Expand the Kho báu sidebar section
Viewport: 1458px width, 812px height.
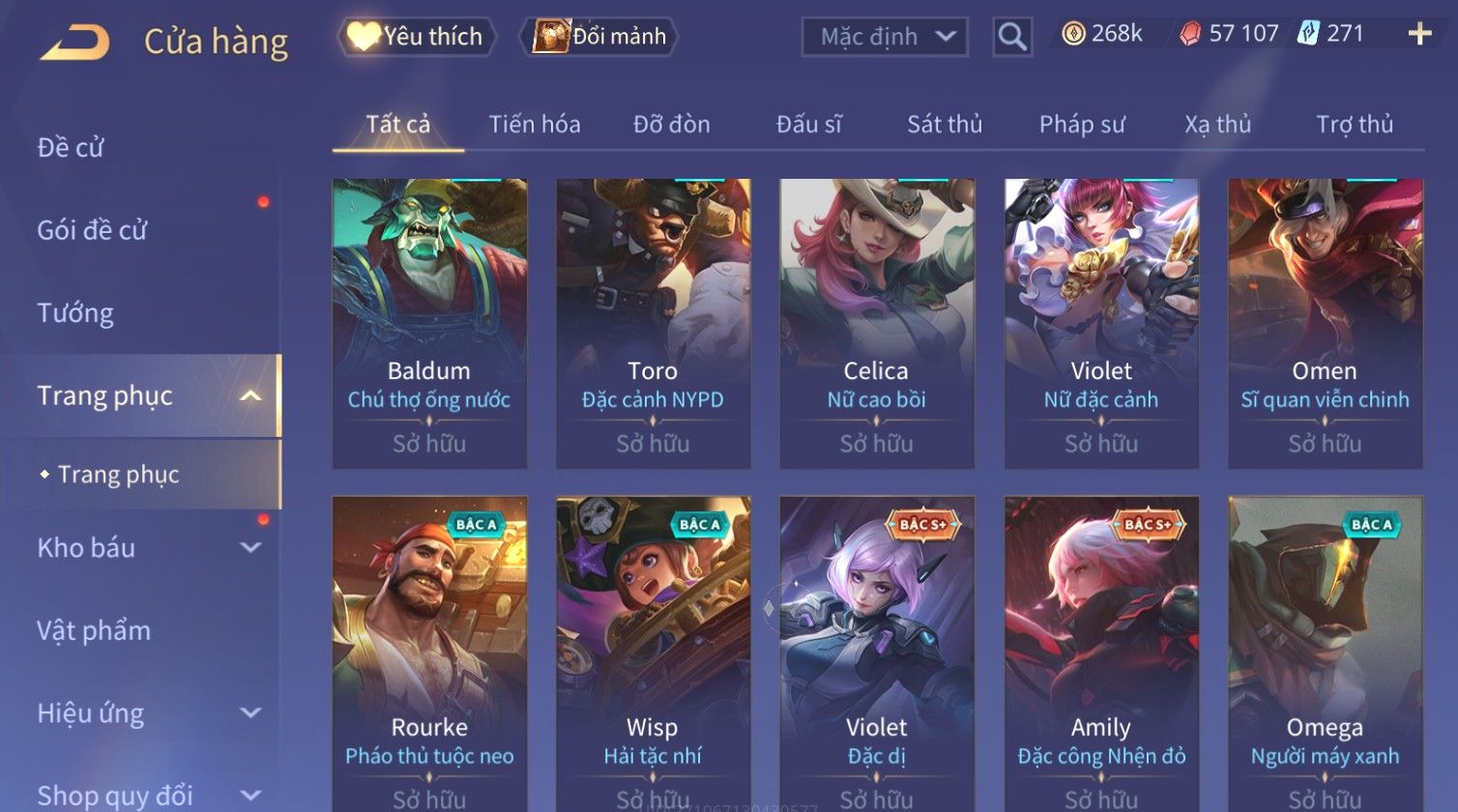(x=250, y=548)
